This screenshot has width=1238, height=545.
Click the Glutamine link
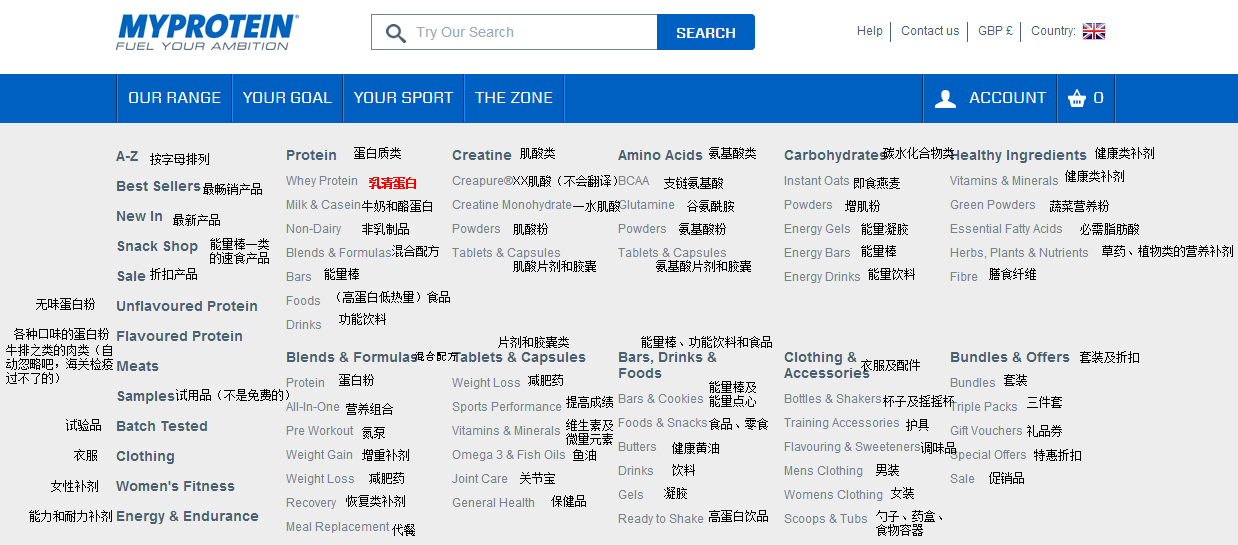point(646,205)
